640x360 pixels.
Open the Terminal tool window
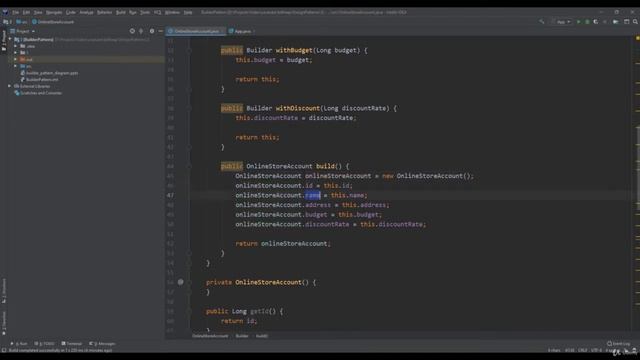pos(71,344)
